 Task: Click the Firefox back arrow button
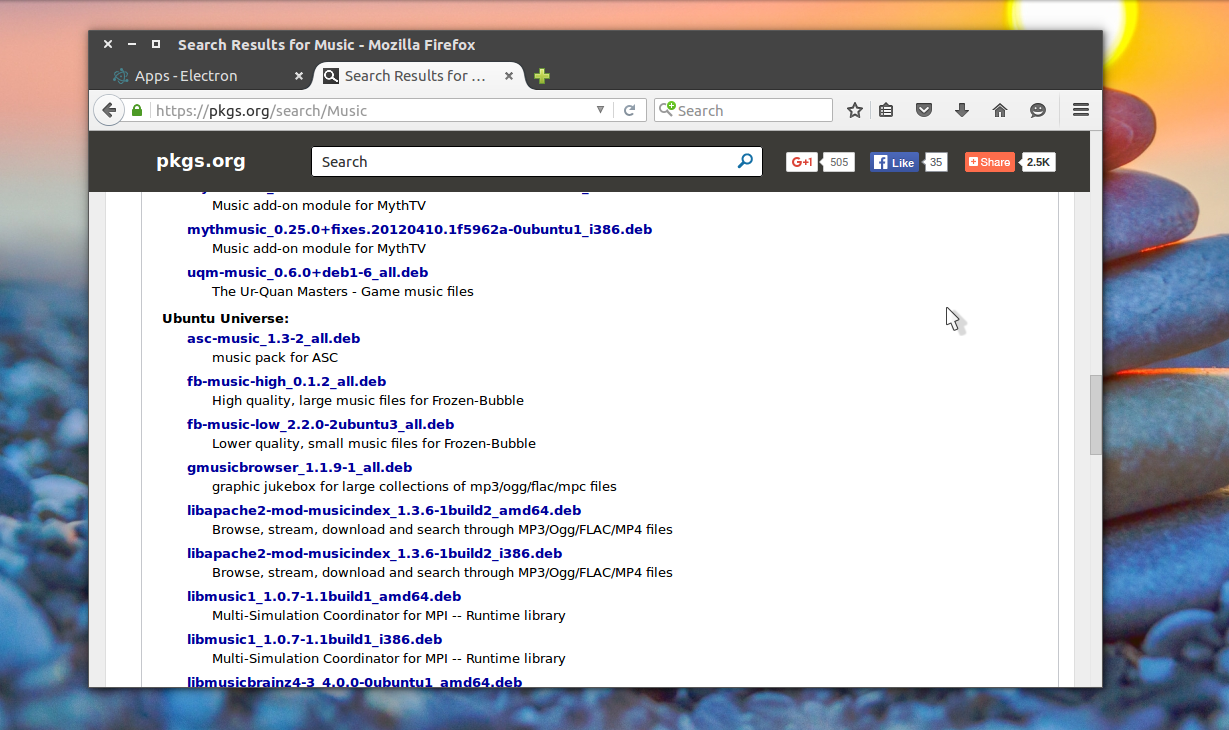coord(109,110)
